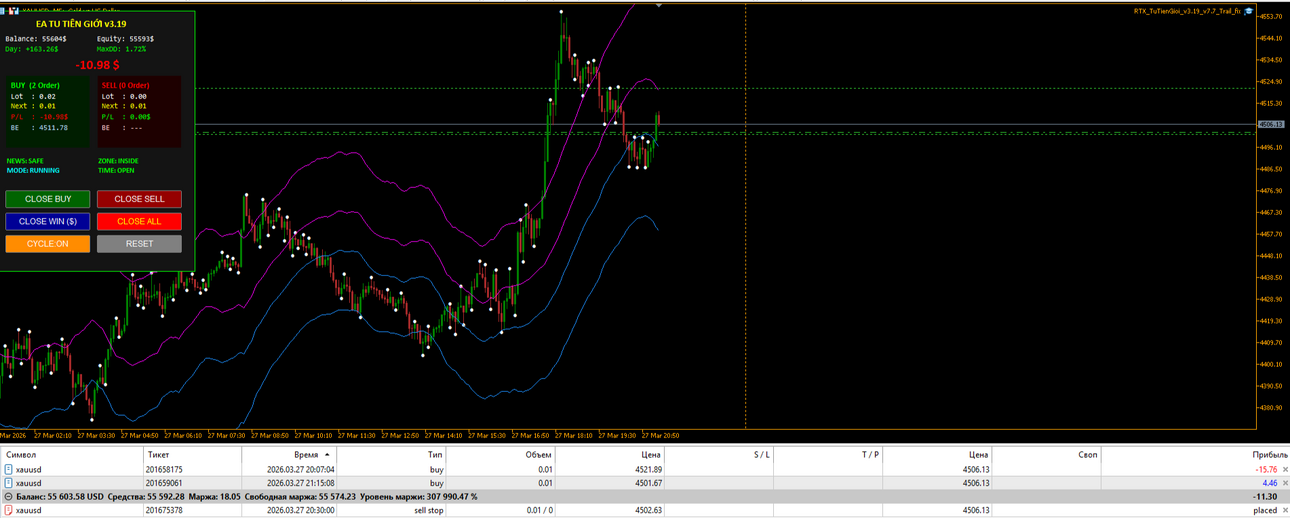The width and height of the screenshot is (1290, 518).
Task: Delete the placed sell stop pending order
Action: [1285, 510]
